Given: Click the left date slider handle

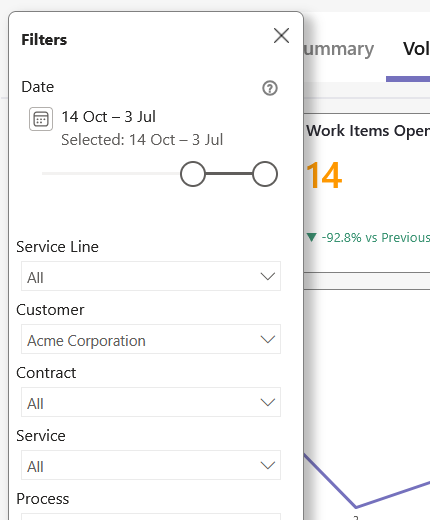Looking at the screenshot, I should coord(193,174).
